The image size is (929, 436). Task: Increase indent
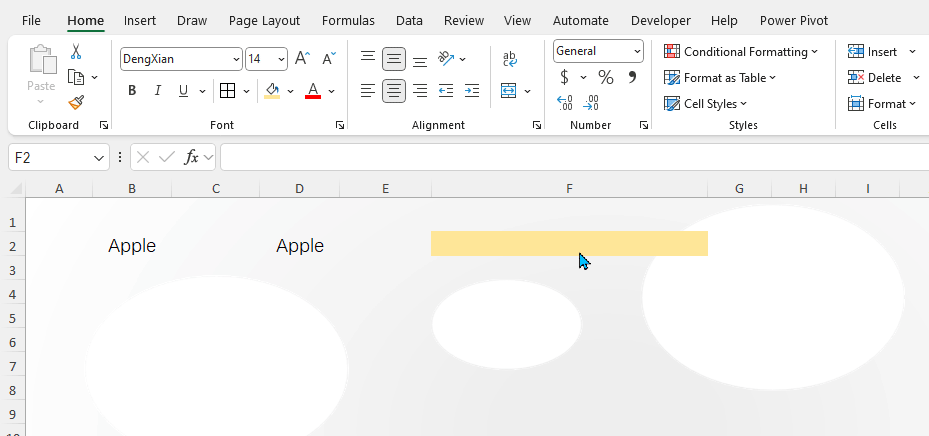(x=472, y=91)
